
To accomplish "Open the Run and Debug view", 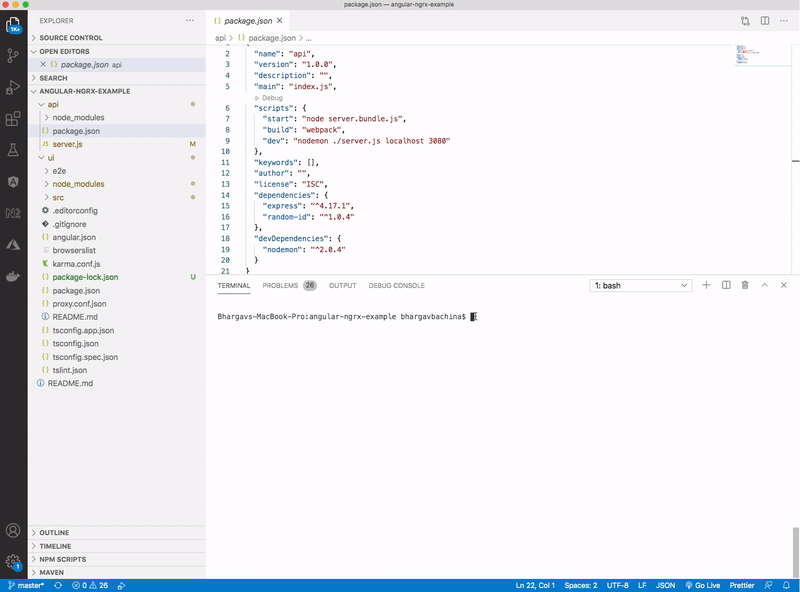I will [13, 88].
